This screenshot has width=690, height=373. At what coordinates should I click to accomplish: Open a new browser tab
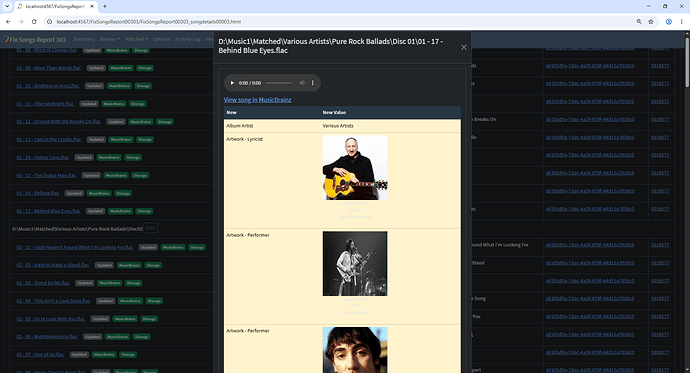click(x=105, y=6)
